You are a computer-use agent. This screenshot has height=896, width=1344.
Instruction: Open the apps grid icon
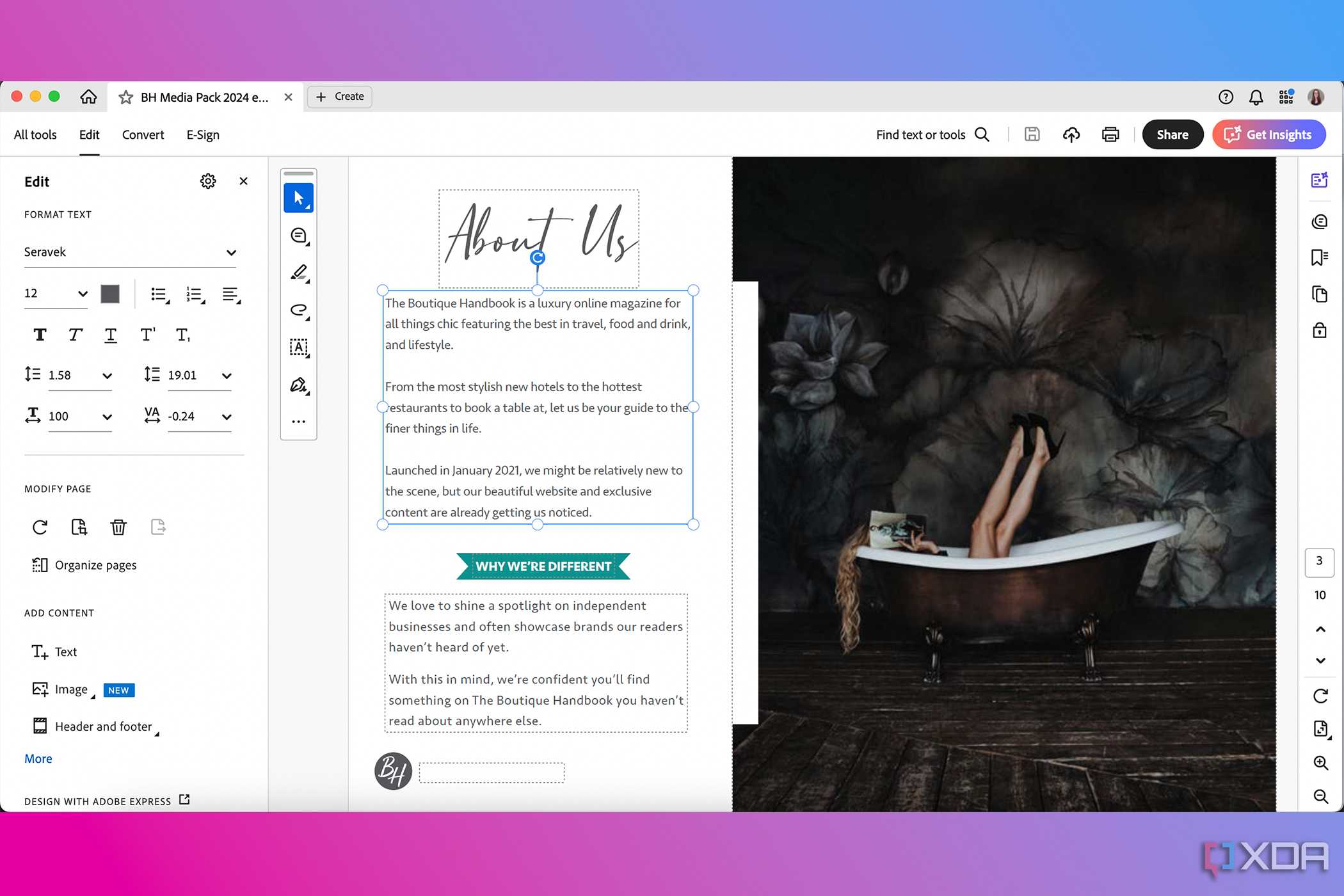[x=1286, y=97]
